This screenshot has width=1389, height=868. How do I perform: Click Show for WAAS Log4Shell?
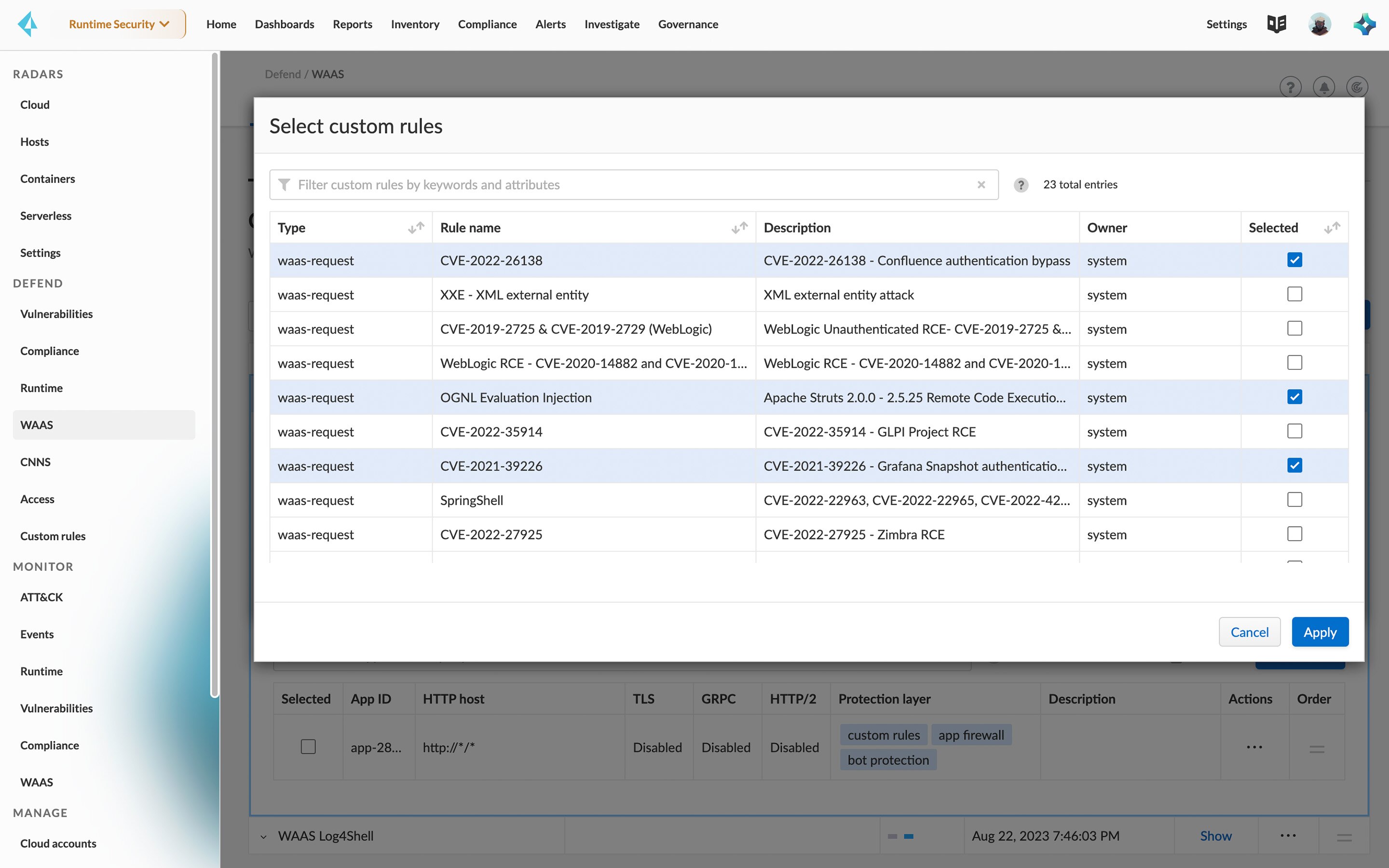coord(1216,835)
